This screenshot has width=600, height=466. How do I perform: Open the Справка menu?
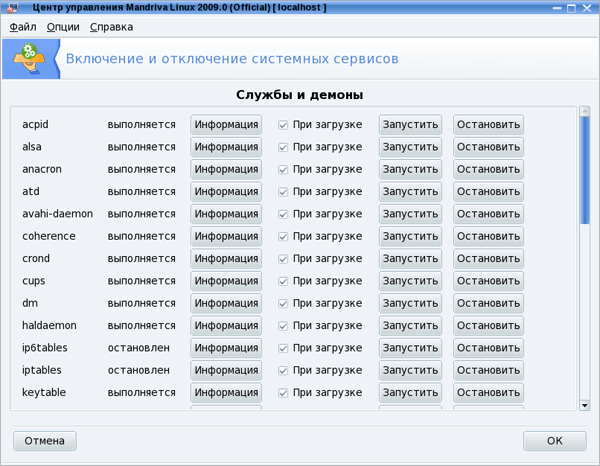click(x=111, y=27)
